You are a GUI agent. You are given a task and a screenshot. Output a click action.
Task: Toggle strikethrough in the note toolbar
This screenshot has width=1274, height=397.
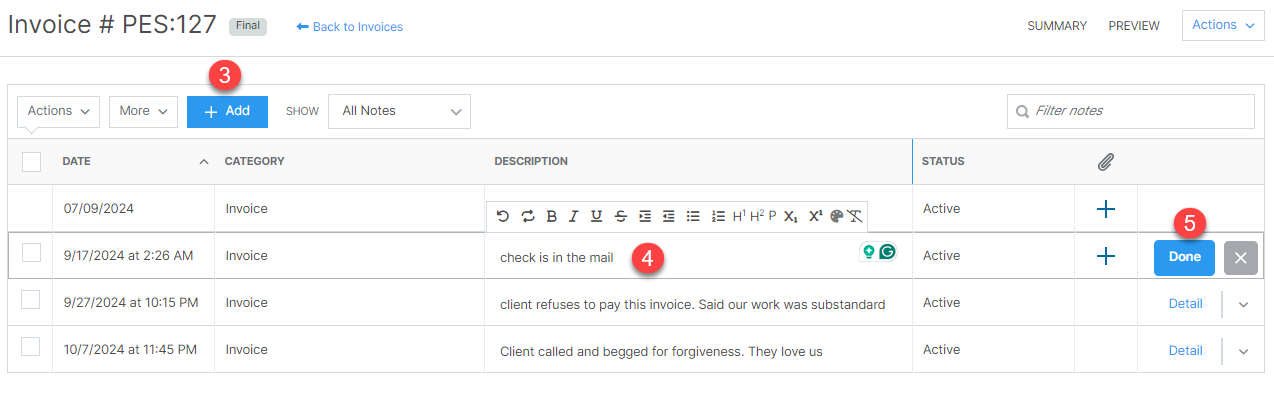(621, 216)
